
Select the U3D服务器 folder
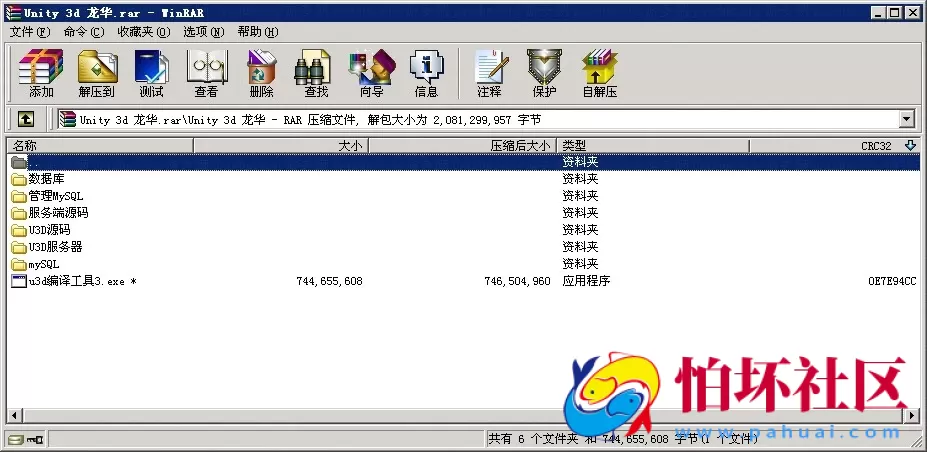[47, 247]
